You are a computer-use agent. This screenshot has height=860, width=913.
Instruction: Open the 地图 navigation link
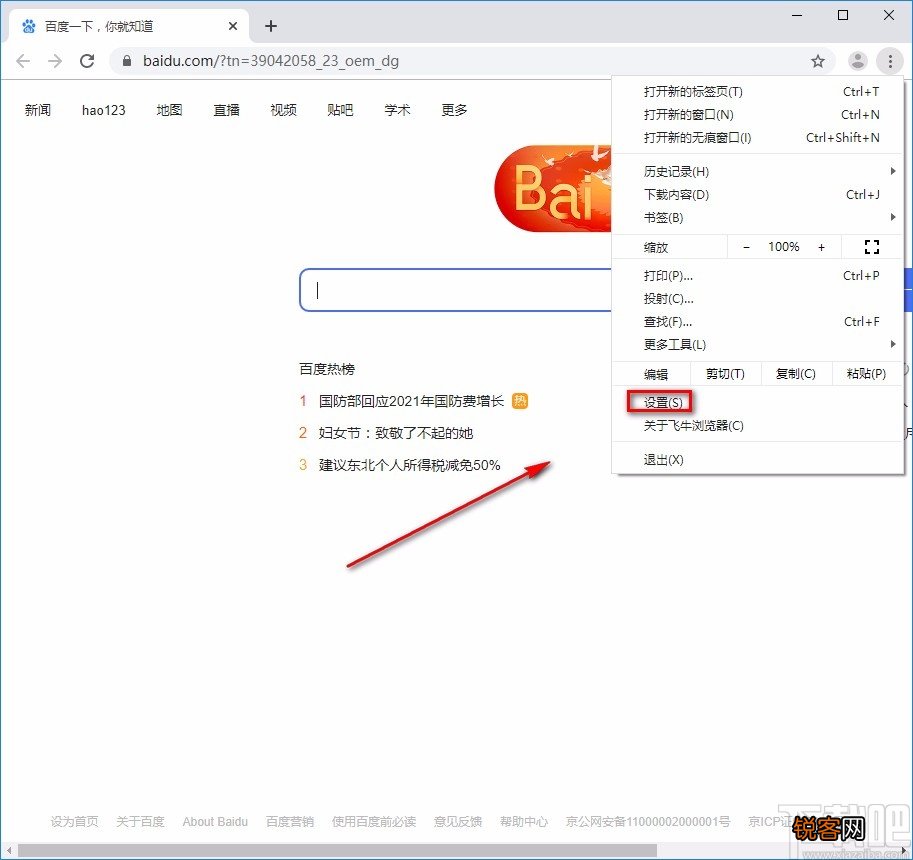169,110
